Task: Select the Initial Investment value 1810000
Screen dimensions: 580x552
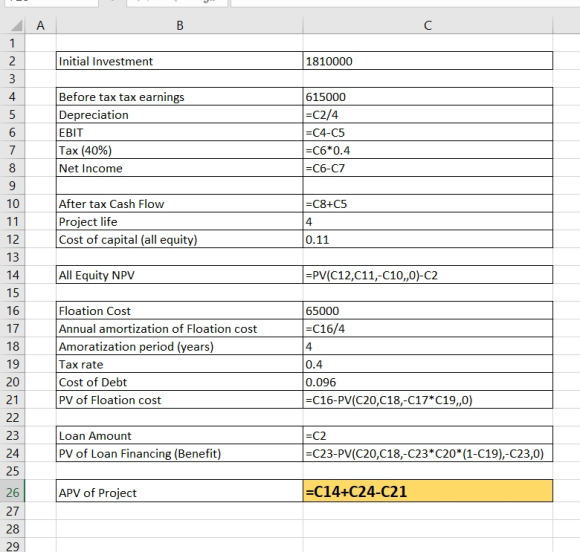Action: point(428,61)
